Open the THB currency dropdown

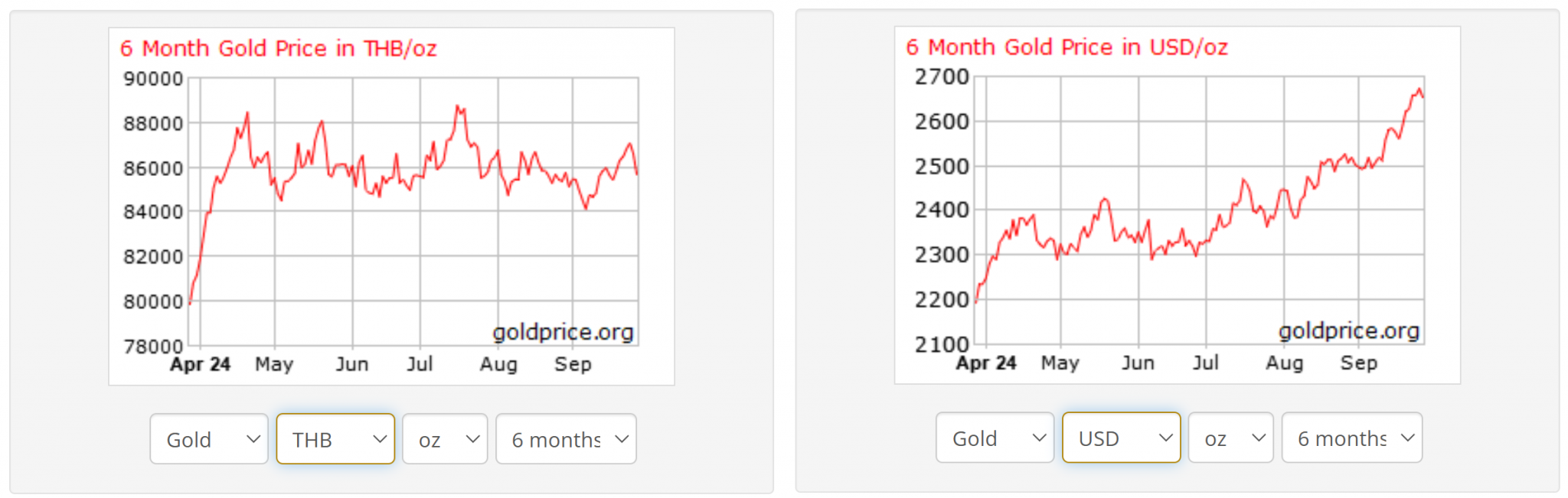point(335,439)
